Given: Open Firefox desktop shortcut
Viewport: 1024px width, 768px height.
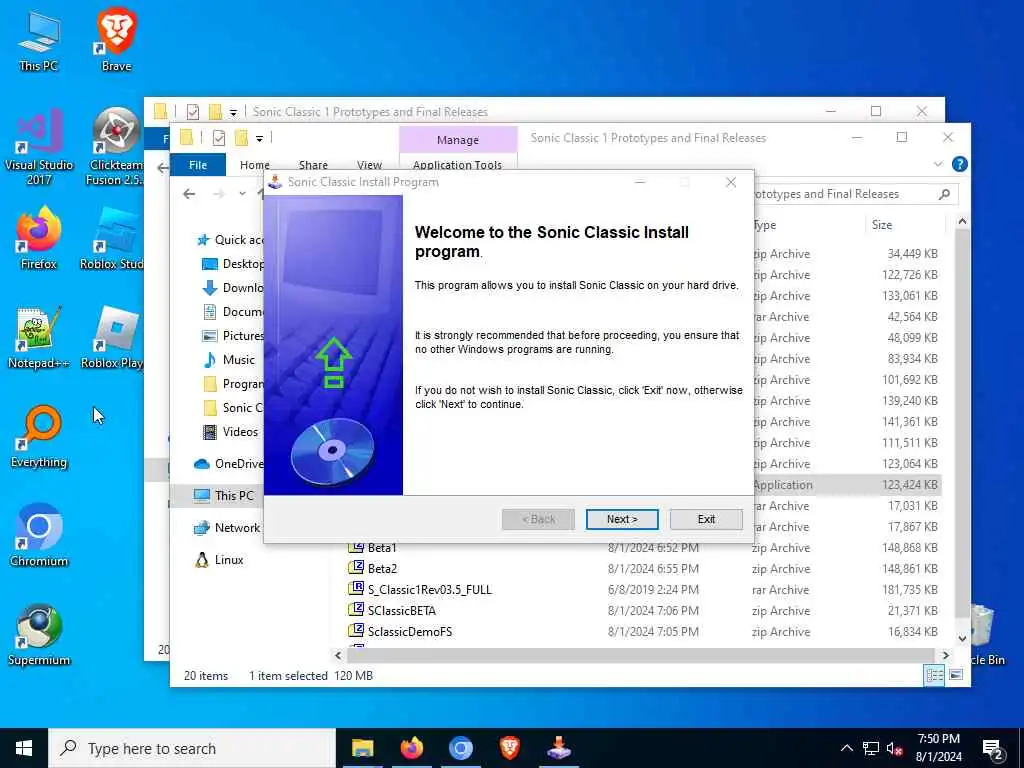Looking at the screenshot, I should (39, 238).
